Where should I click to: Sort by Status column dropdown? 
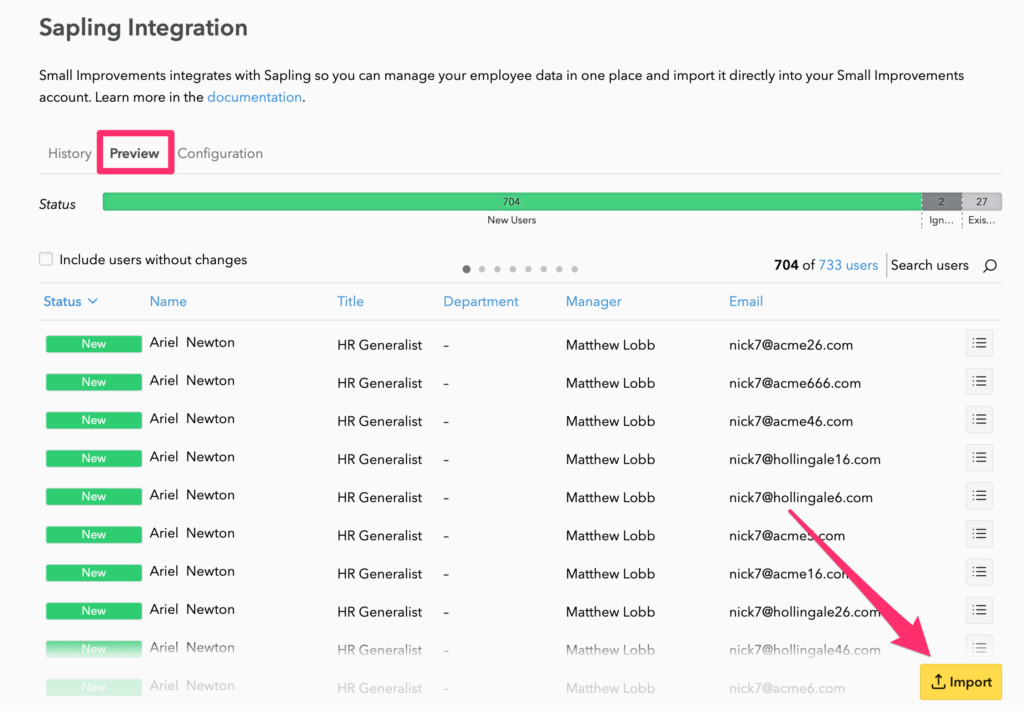70,301
